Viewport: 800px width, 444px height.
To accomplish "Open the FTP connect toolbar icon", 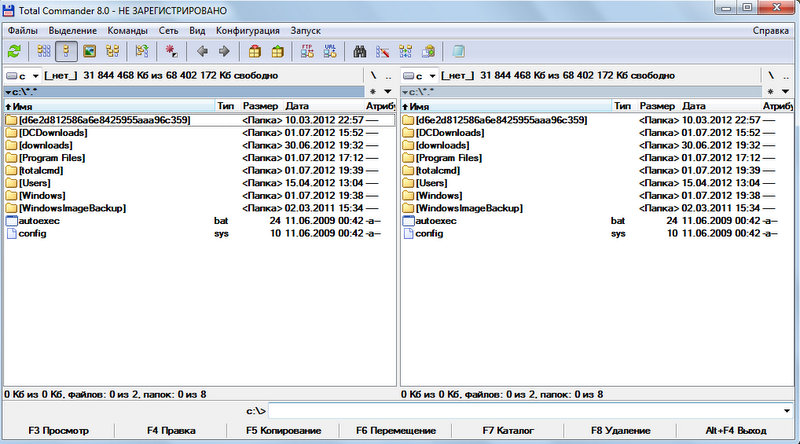I will coord(307,51).
